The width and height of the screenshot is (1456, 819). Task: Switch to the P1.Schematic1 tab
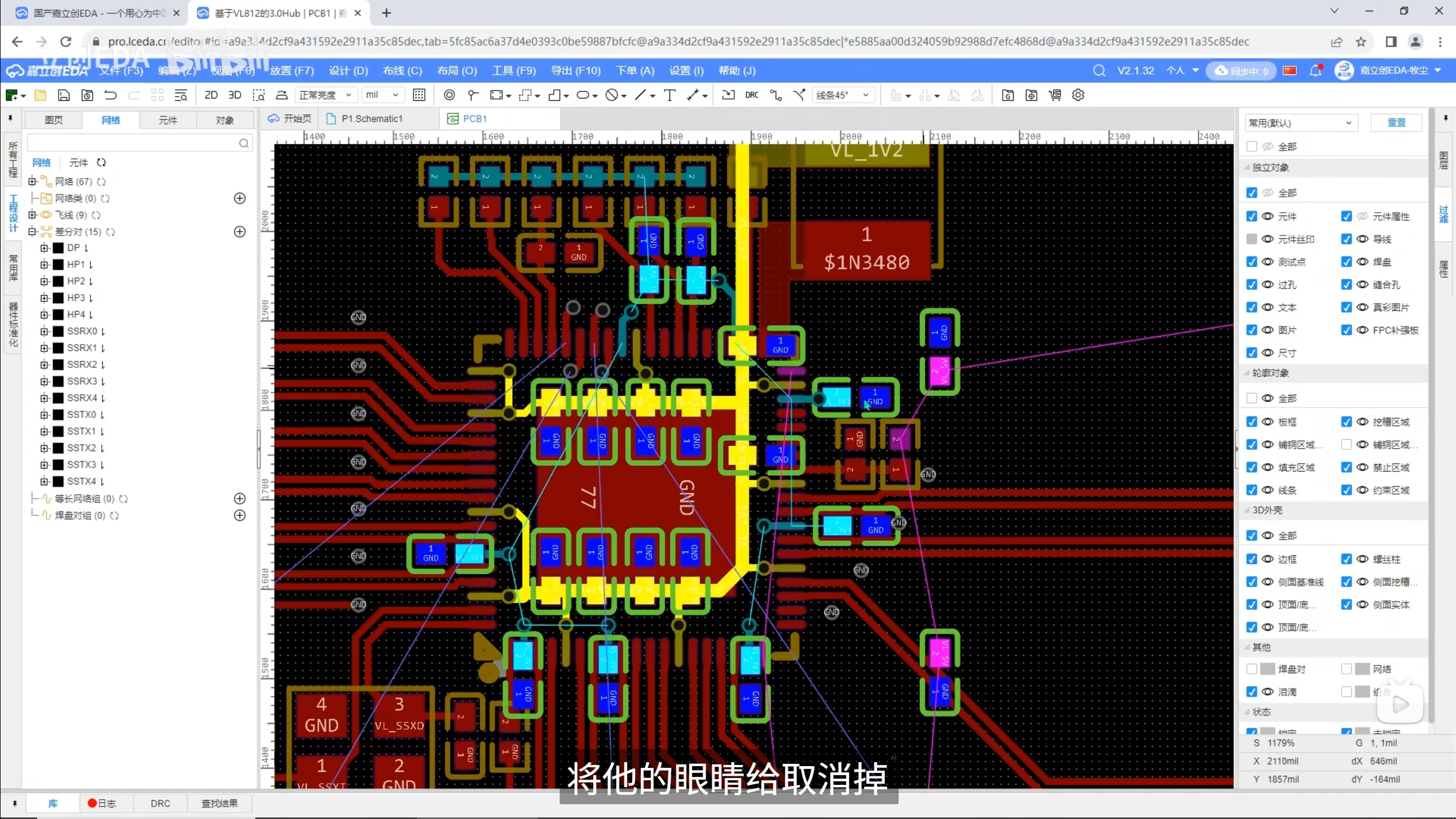pos(371,118)
